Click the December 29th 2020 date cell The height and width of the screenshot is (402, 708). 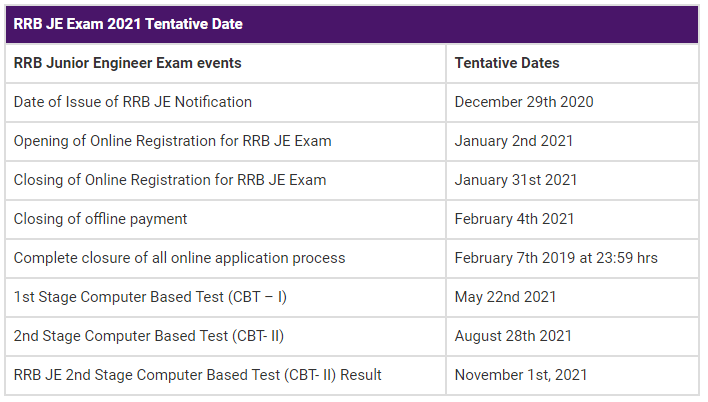(x=572, y=102)
